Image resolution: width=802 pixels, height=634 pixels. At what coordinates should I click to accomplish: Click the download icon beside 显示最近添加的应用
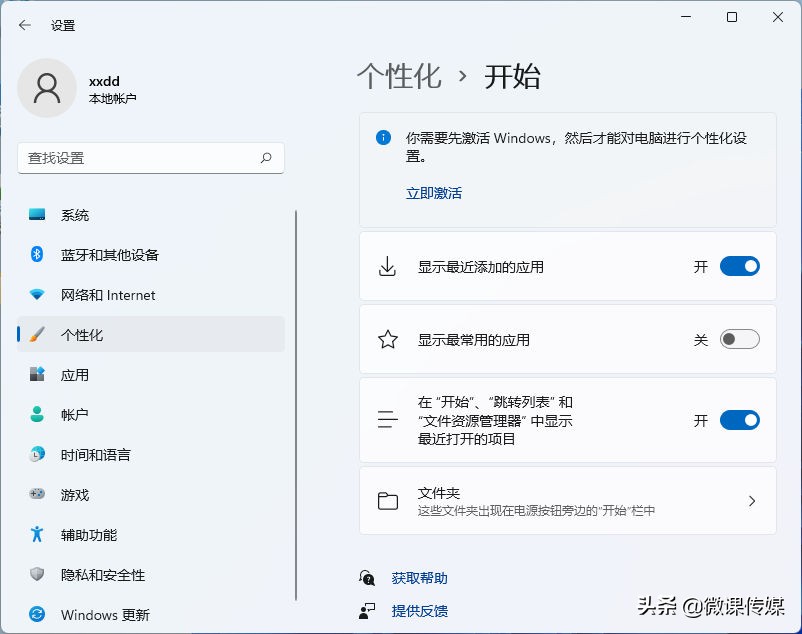(x=387, y=266)
